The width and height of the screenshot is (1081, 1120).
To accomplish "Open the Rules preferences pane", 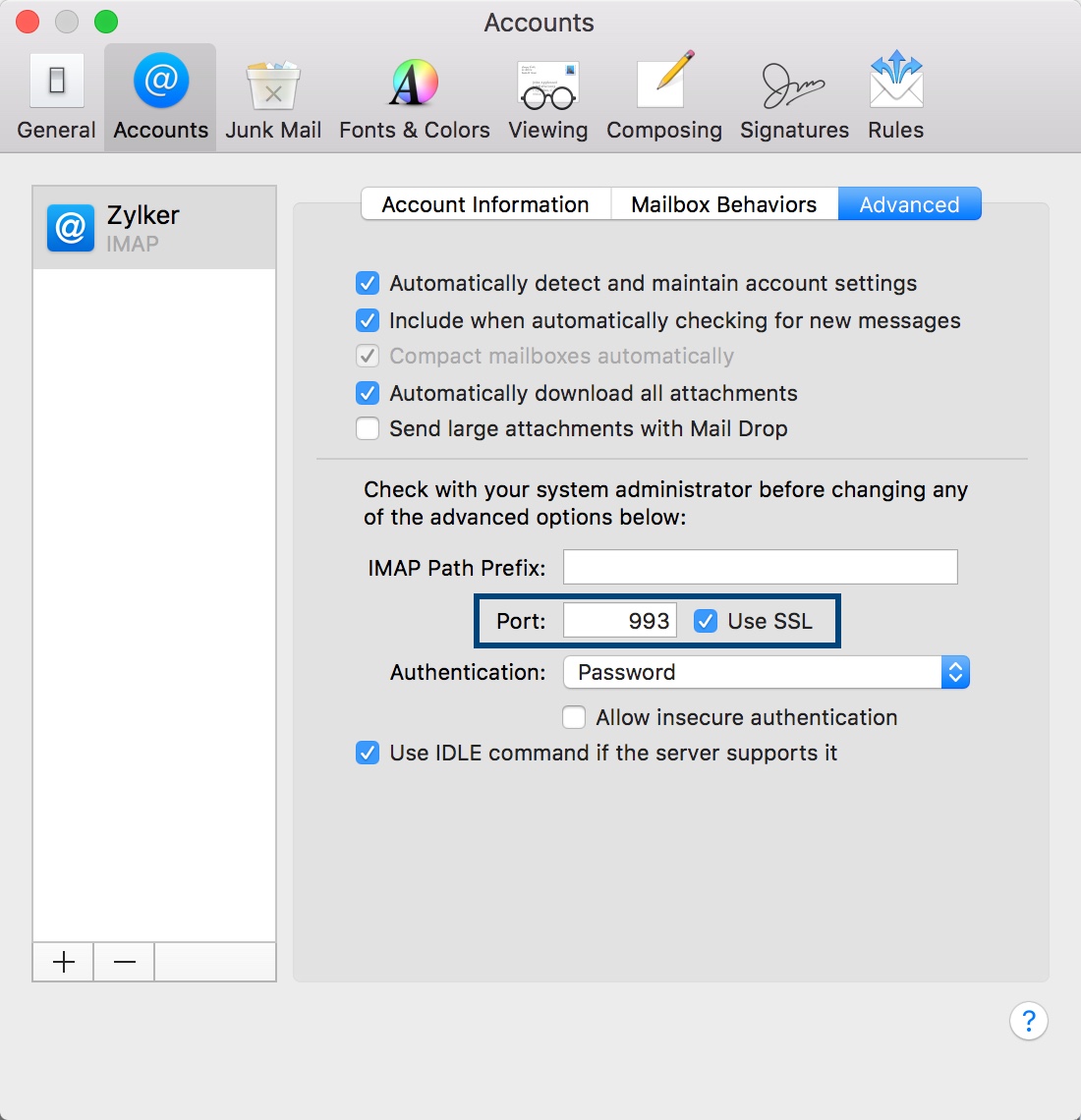I will [894, 93].
